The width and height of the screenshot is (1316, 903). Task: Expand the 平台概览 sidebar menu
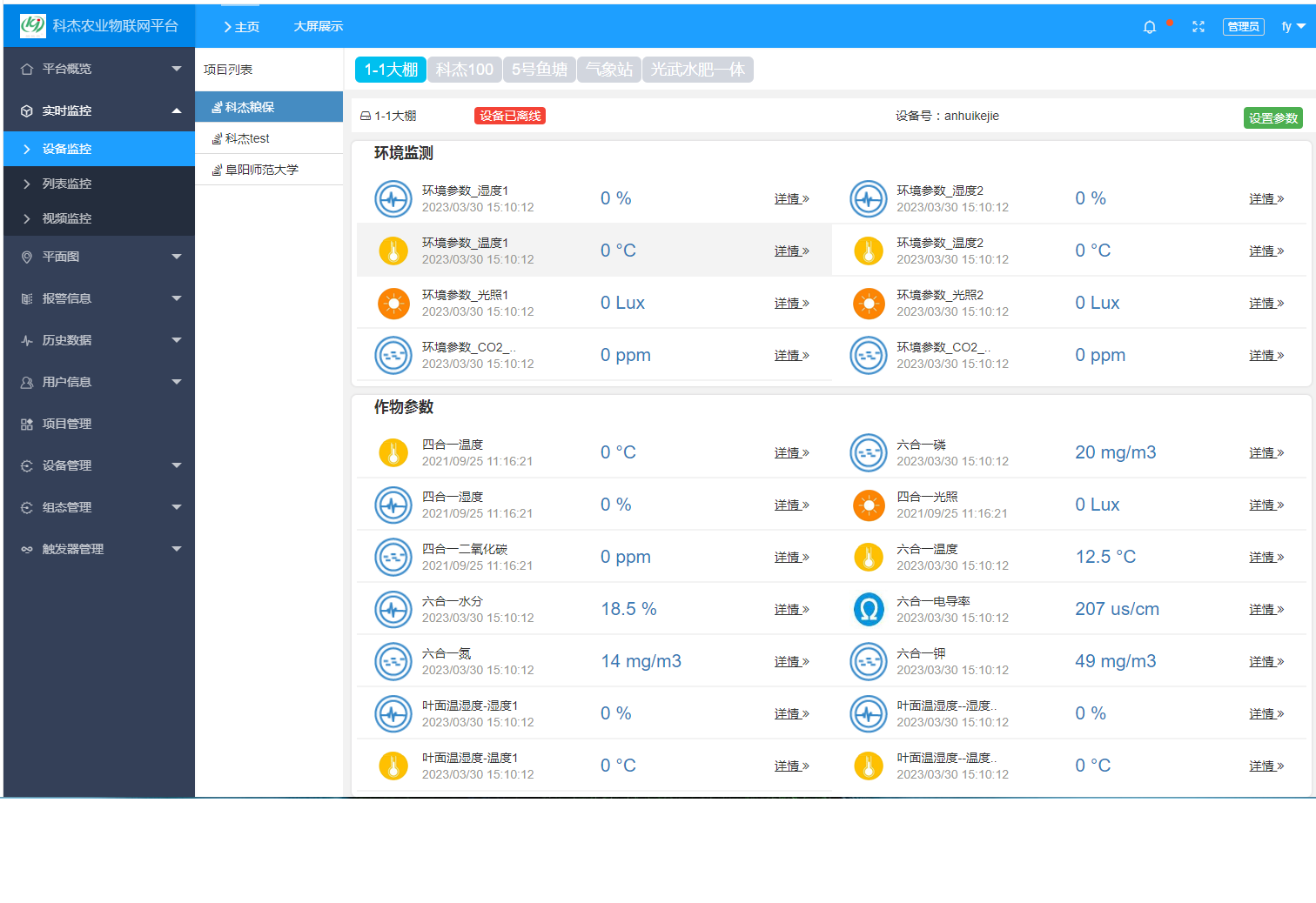click(x=99, y=69)
